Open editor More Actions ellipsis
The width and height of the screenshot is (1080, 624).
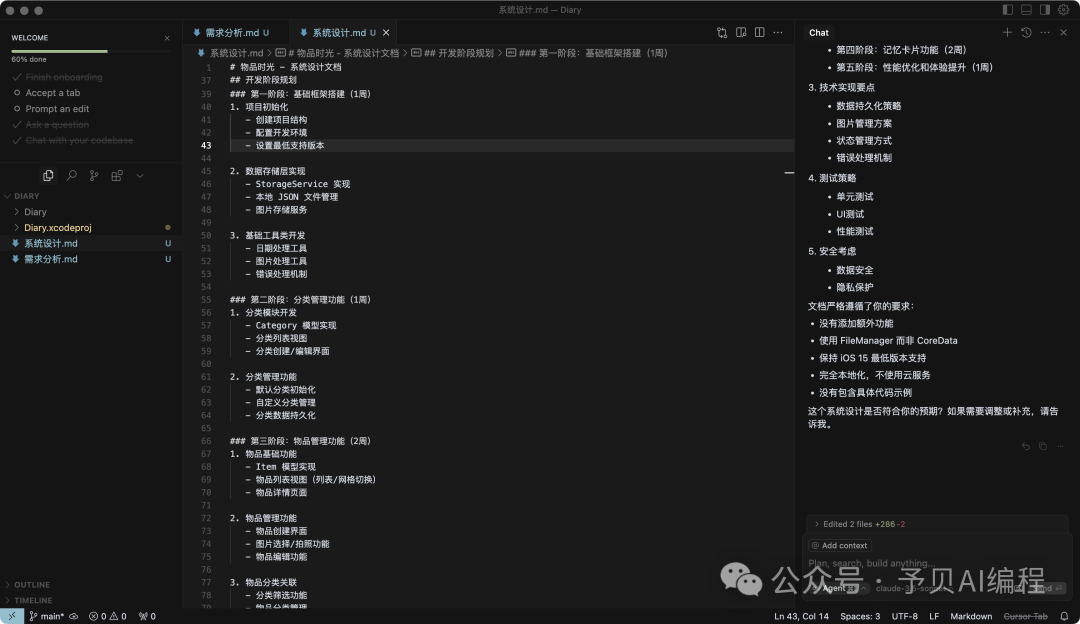click(778, 32)
